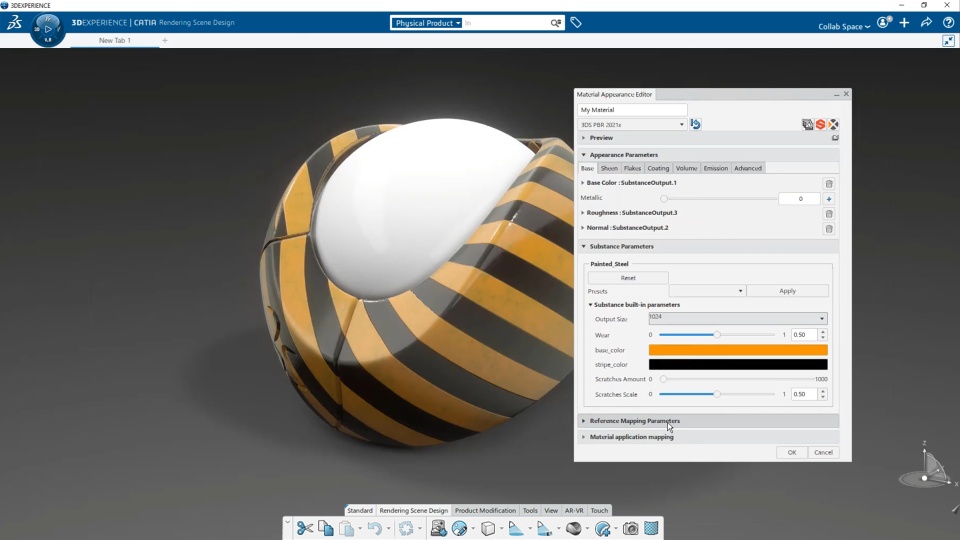The height and width of the screenshot is (540, 960).
Task: Delete the Normal map with trash icon
Action: coord(829,229)
